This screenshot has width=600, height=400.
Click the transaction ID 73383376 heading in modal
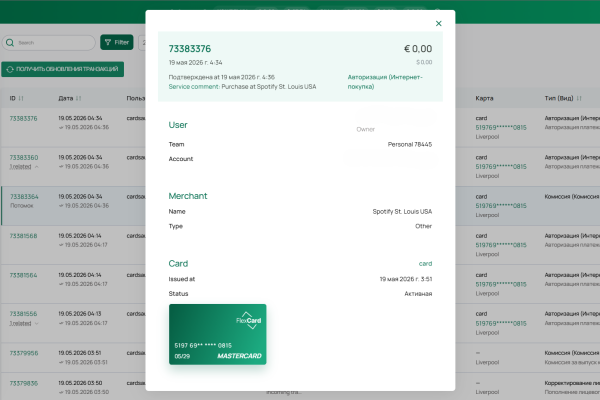(190, 49)
